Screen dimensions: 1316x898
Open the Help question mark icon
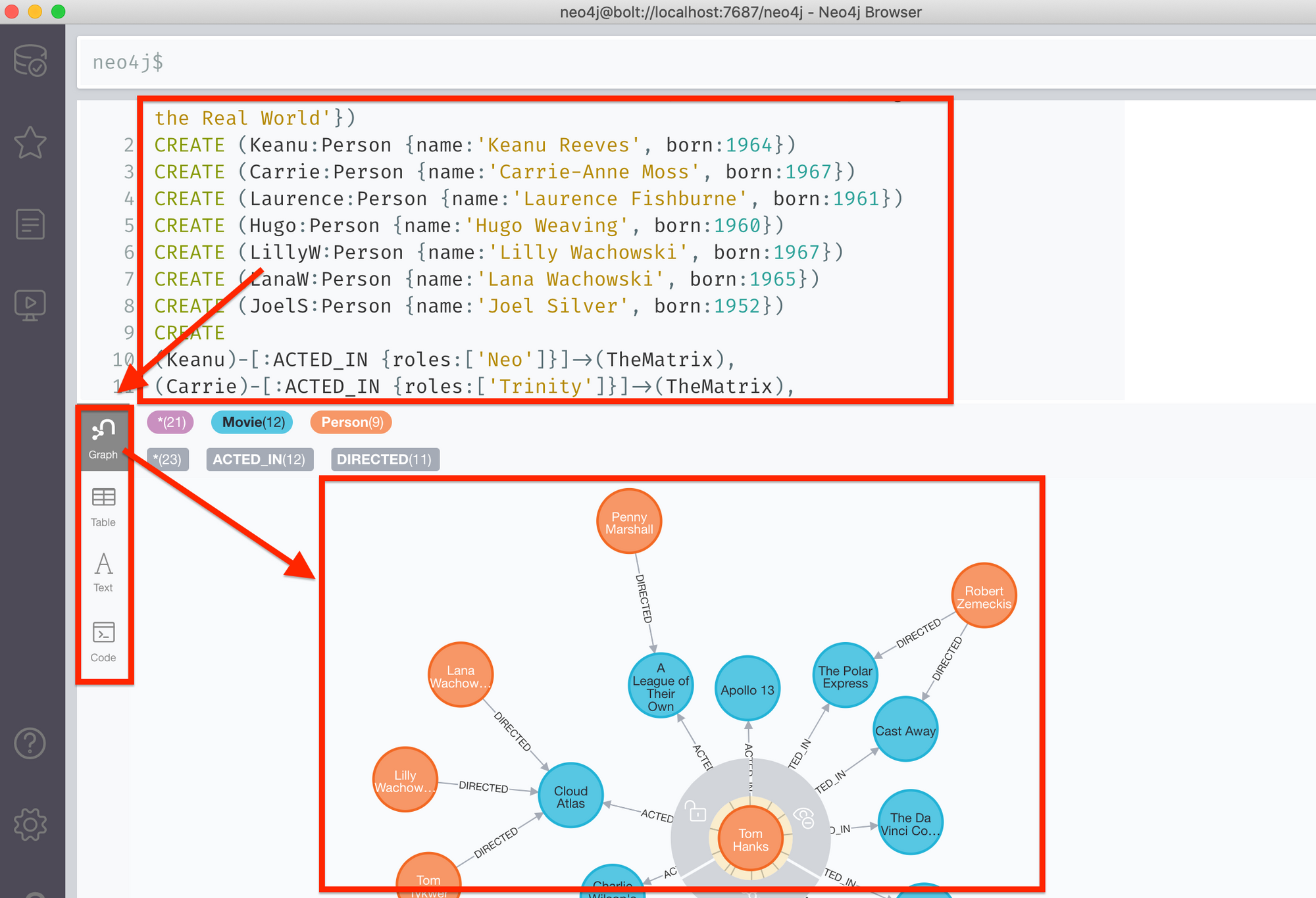[30, 743]
